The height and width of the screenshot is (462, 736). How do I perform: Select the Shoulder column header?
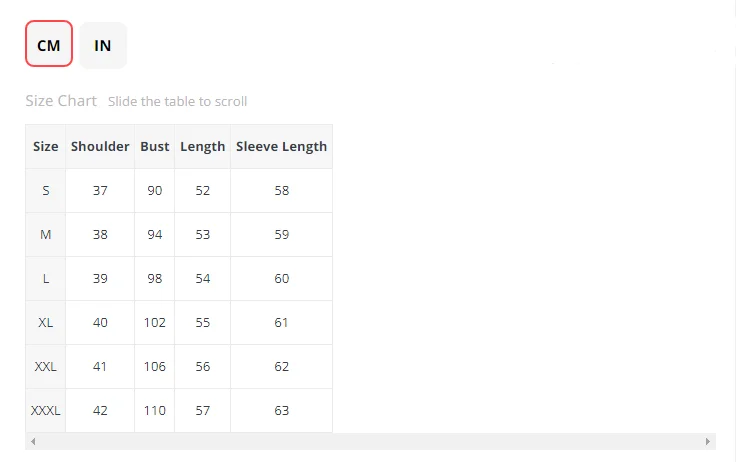(100, 146)
